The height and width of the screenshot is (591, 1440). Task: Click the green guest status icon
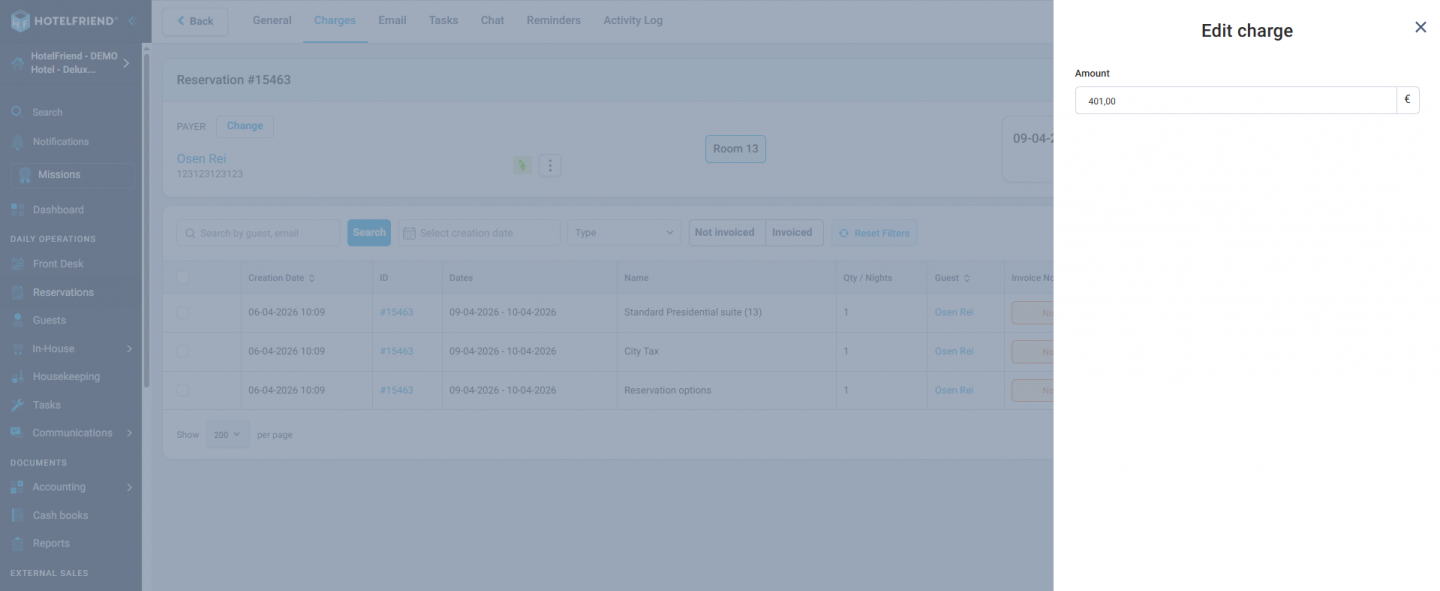[x=522, y=164]
